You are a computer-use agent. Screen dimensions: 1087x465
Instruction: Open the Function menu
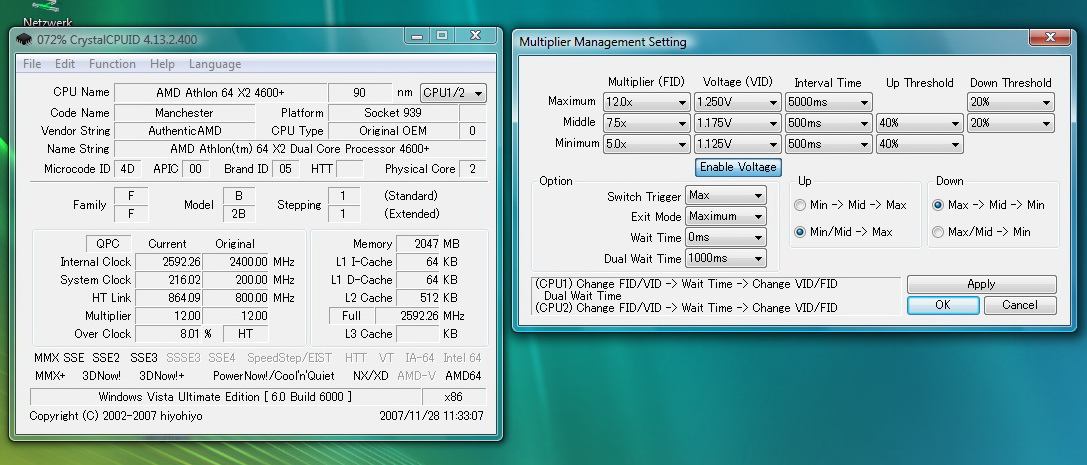point(112,64)
